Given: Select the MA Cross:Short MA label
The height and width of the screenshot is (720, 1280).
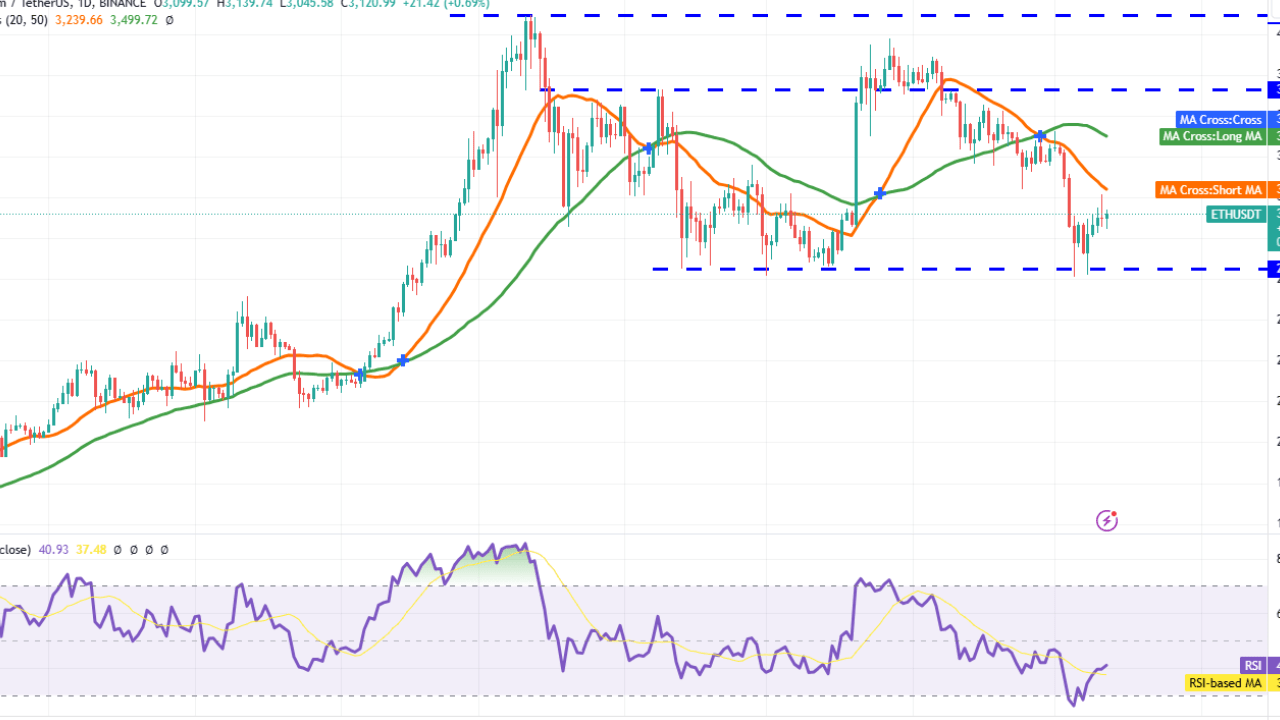Looking at the screenshot, I should [1210, 190].
